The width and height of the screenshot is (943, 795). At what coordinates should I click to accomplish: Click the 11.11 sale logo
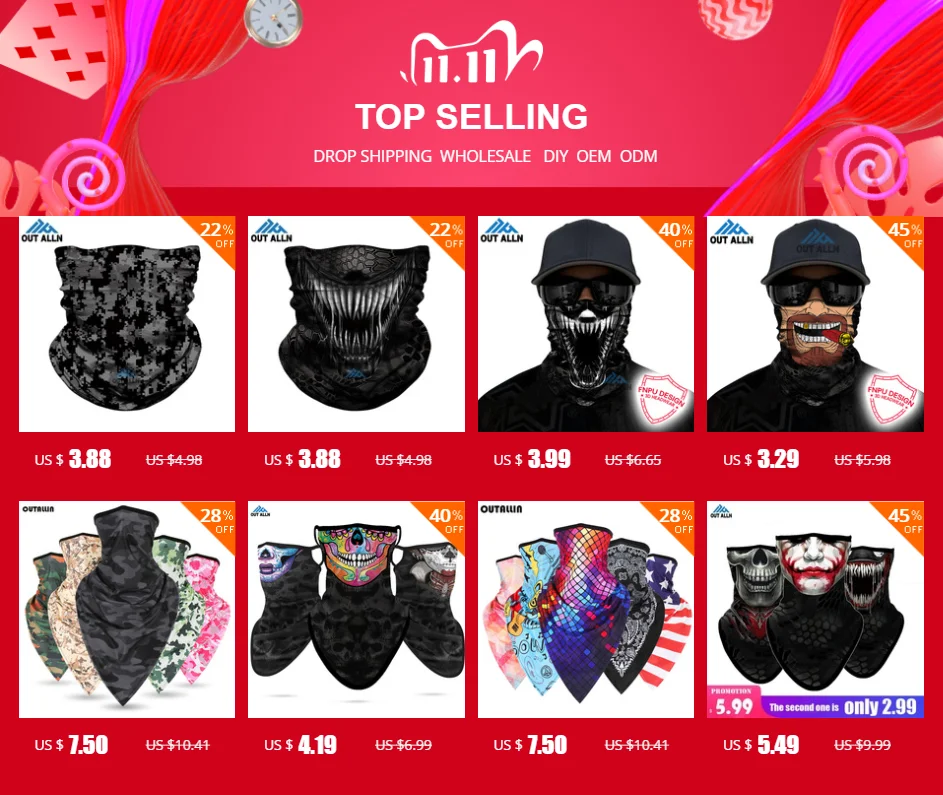coord(472,56)
